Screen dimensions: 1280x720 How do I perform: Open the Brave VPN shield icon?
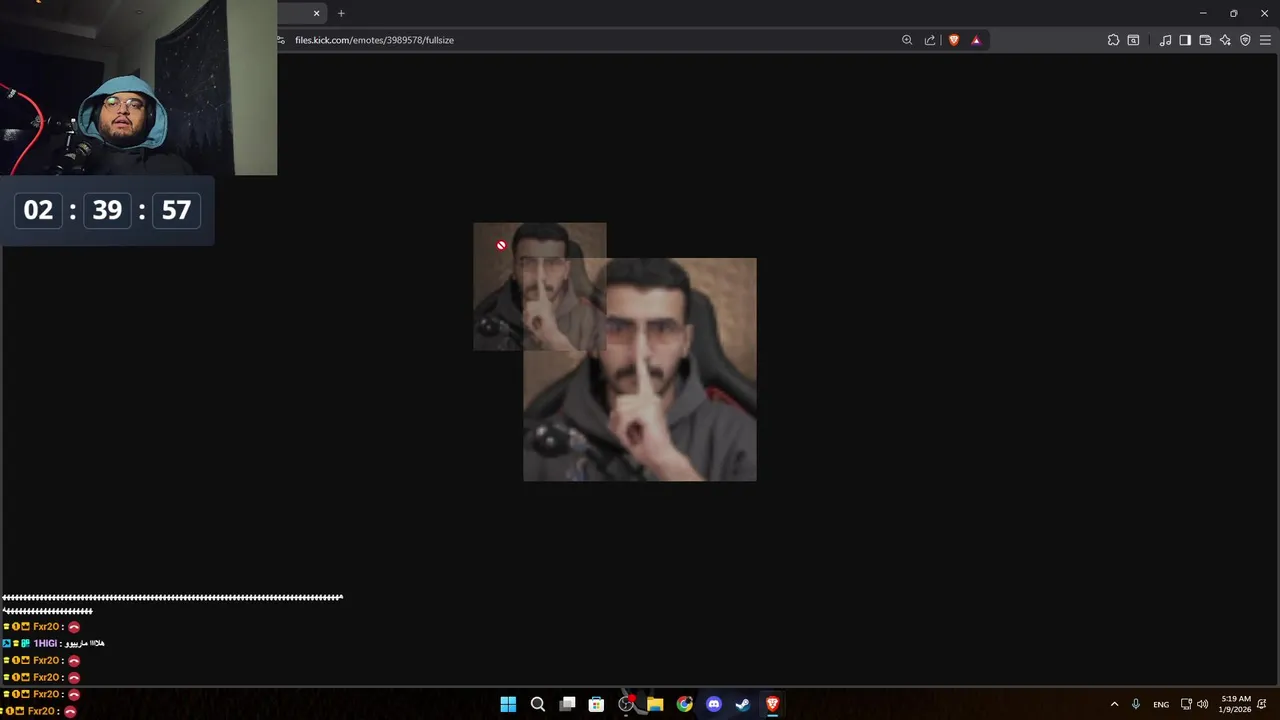pyautogui.click(x=1245, y=40)
